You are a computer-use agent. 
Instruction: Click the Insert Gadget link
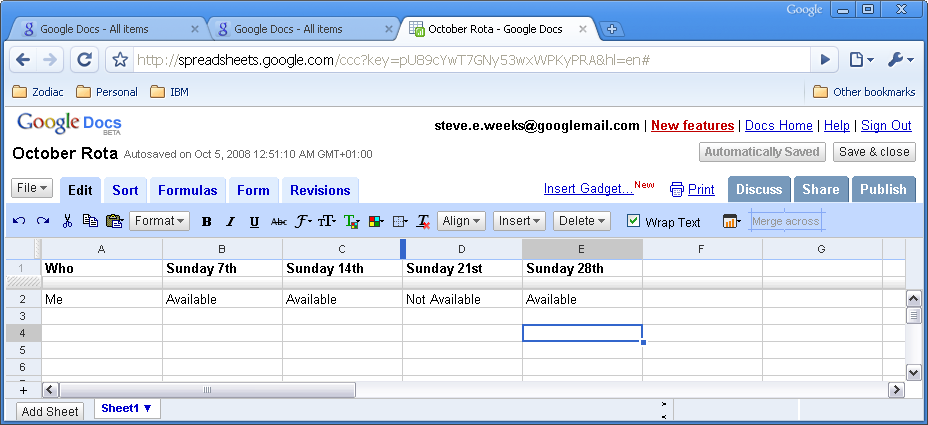pos(589,189)
